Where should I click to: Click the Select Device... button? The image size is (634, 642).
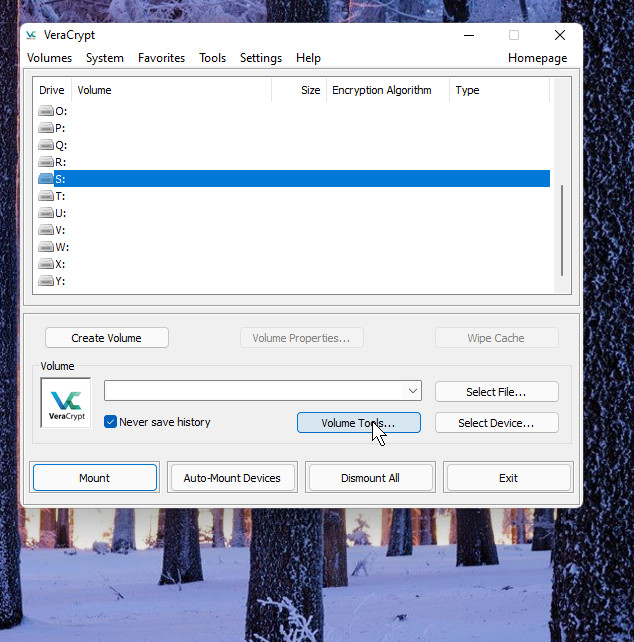coord(496,423)
